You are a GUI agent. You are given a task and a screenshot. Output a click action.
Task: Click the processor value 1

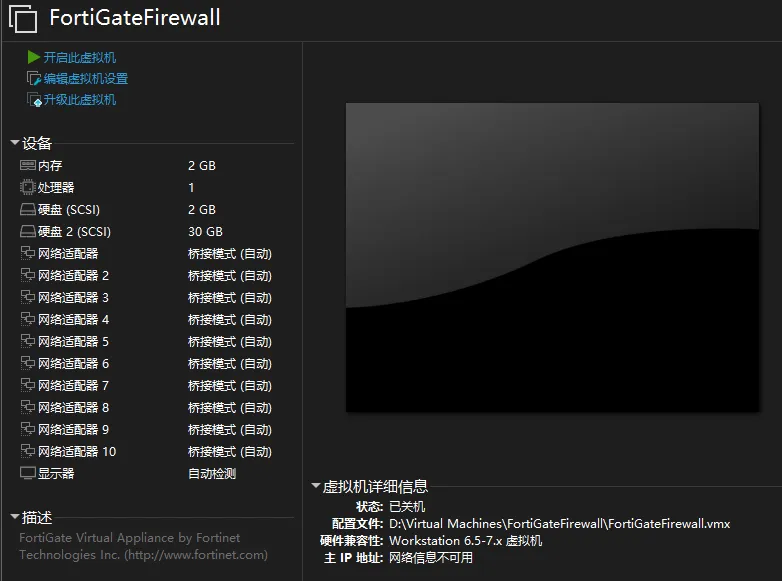(x=191, y=188)
